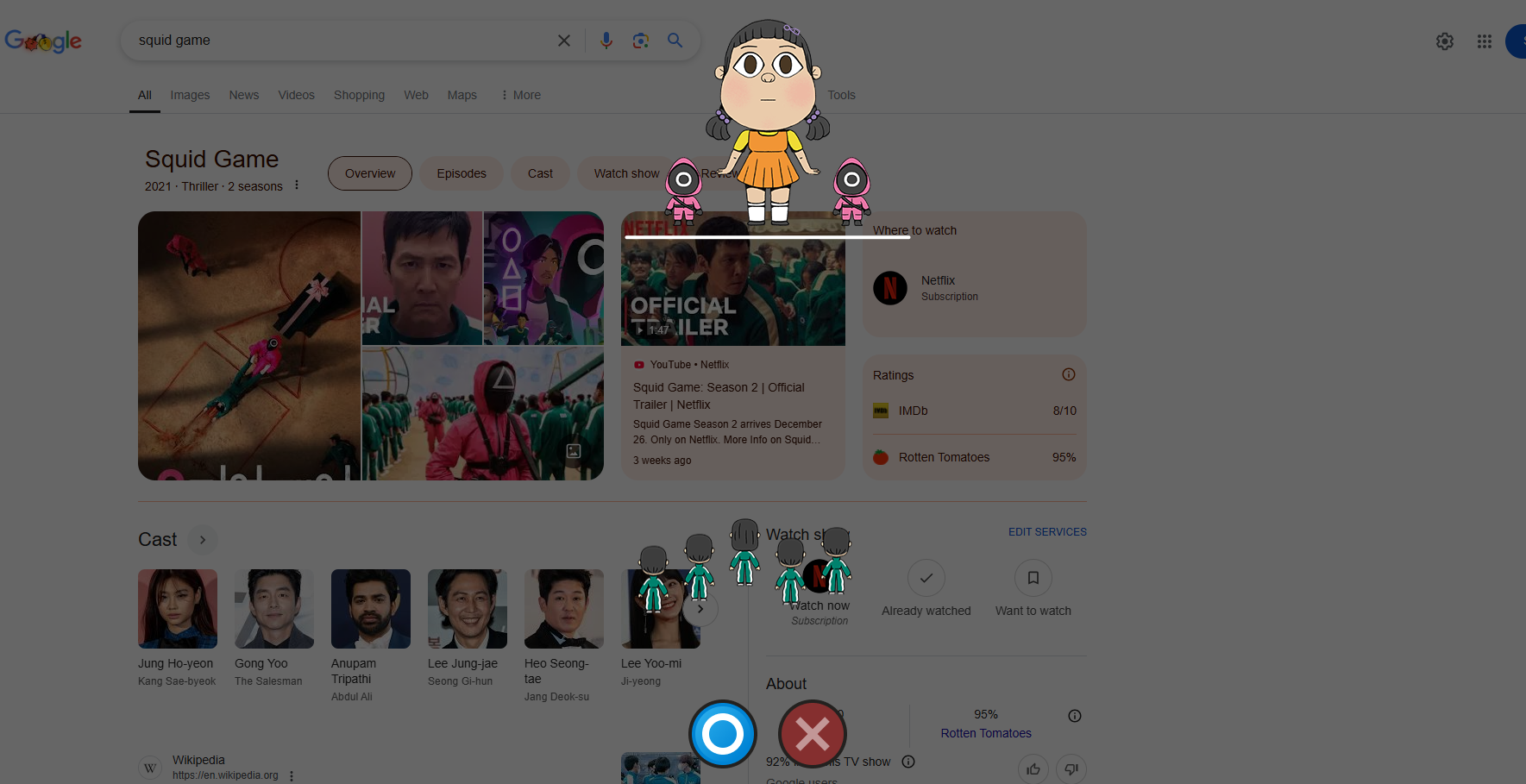This screenshot has height=784, width=1526.
Task: Open the Google apps grid
Action: (x=1484, y=41)
